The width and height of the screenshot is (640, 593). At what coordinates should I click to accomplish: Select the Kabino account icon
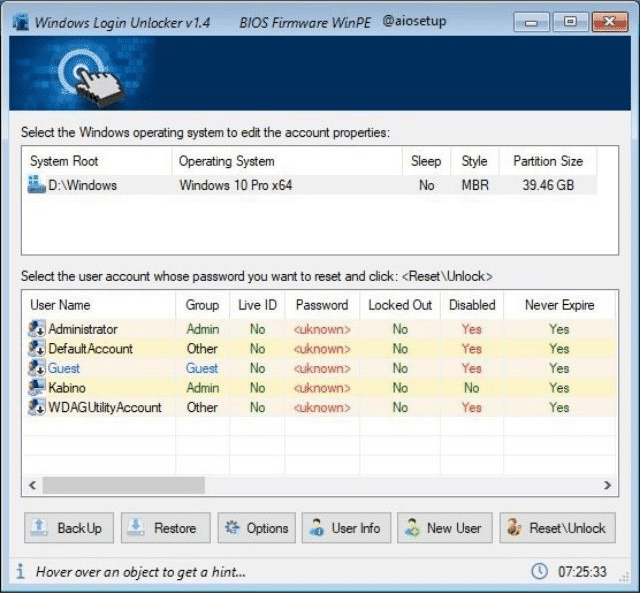click(x=37, y=388)
